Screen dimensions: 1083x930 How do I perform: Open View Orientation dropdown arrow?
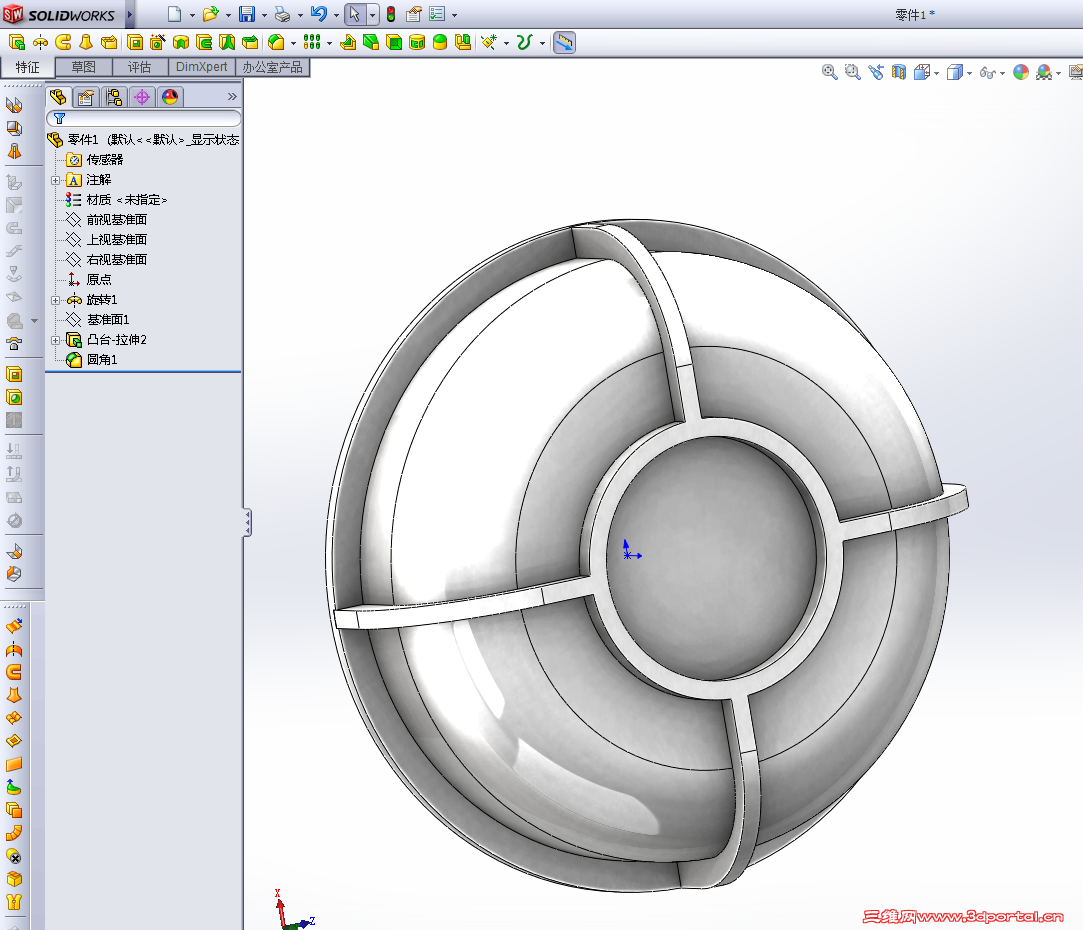(x=937, y=73)
